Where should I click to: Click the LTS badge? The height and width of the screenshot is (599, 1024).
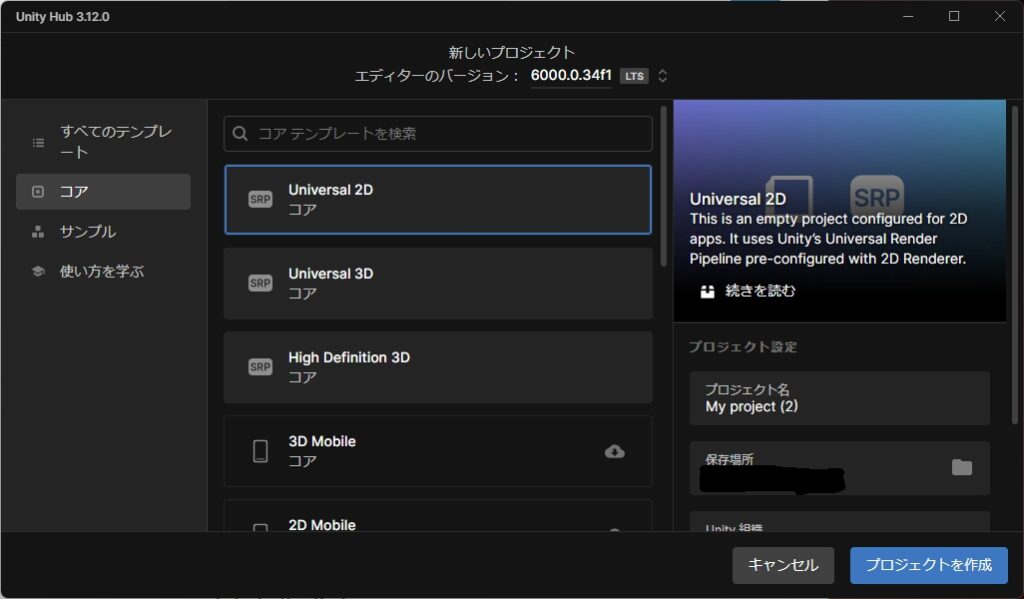(634, 76)
